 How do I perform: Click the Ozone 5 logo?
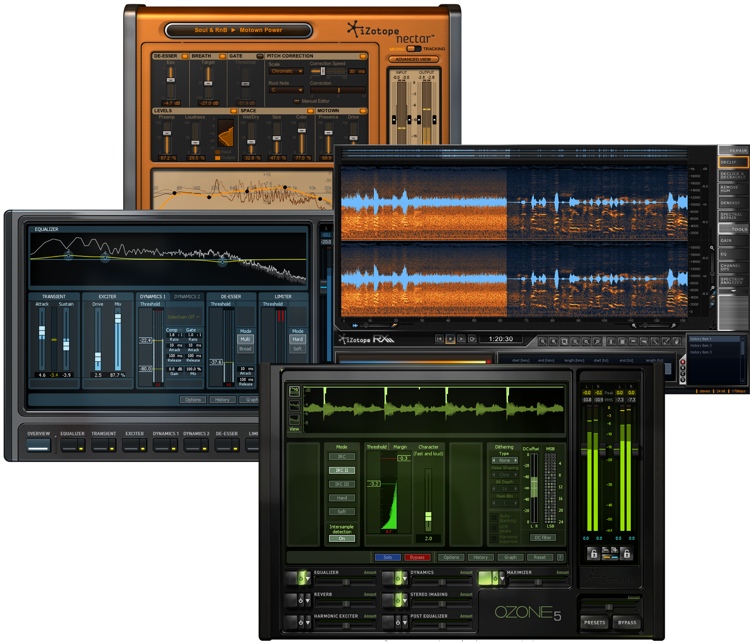click(527, 613)
